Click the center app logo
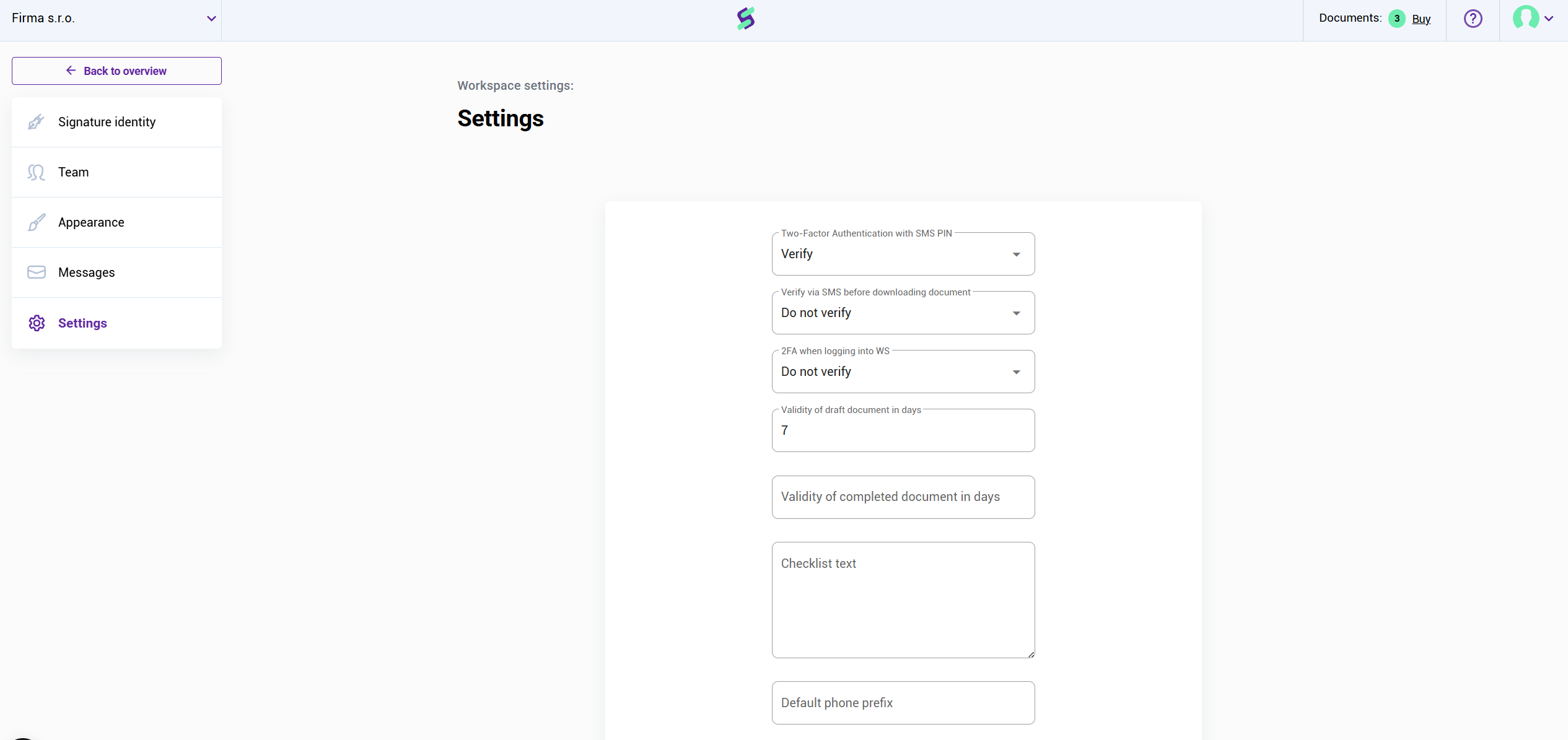The width and height of the screenshot is (1568, 740). (x=745, y=19)
